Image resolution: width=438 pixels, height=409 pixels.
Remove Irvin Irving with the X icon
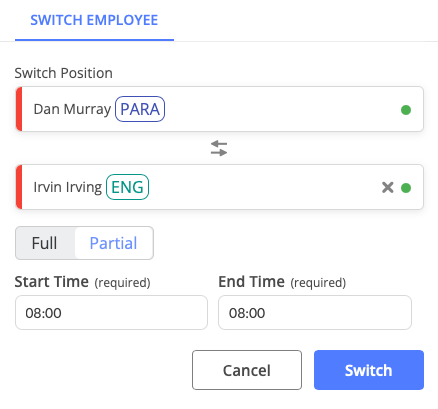click(x=388, y=187)
